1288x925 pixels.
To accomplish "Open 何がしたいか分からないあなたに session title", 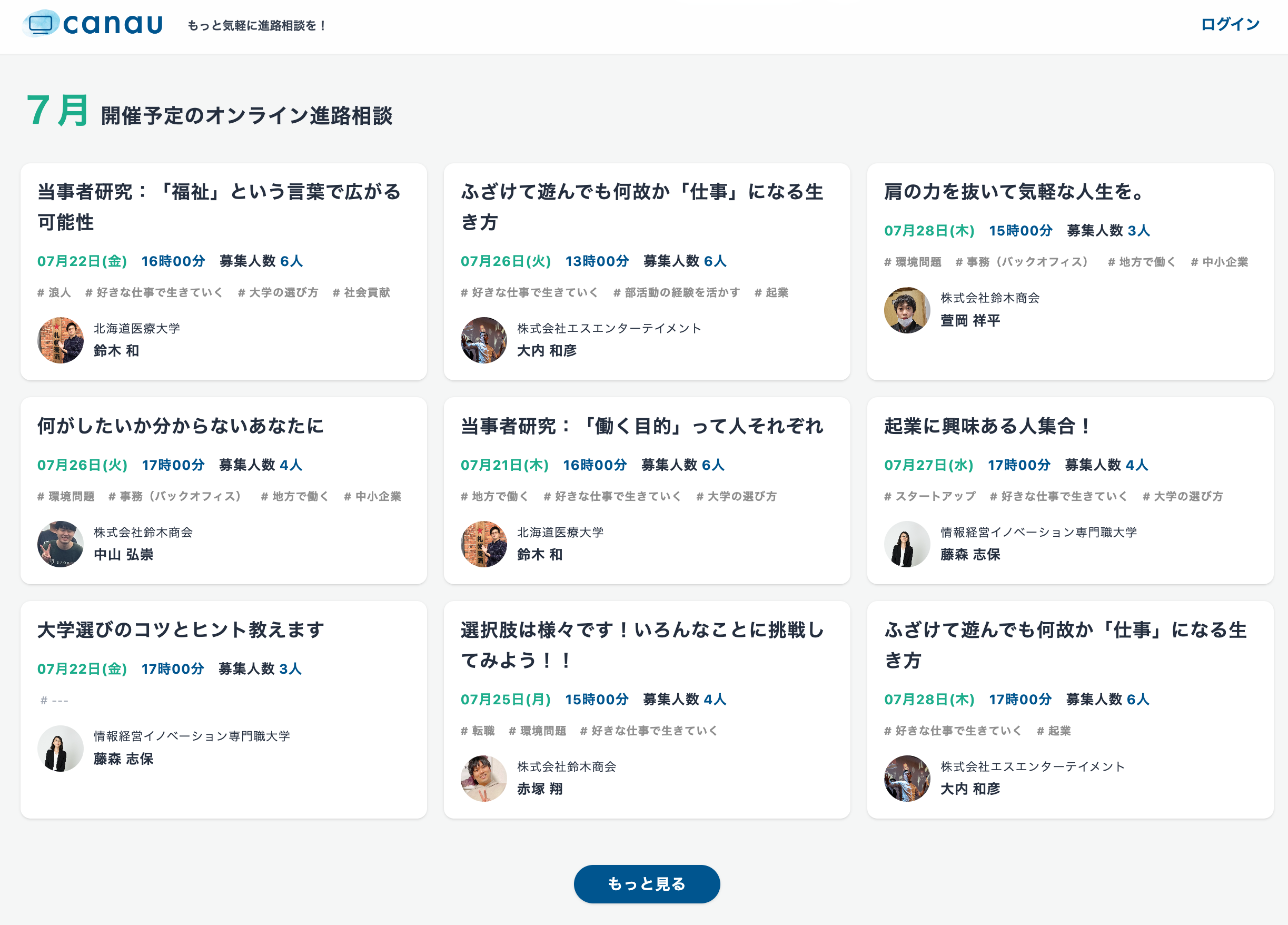I will click(181, 426).
